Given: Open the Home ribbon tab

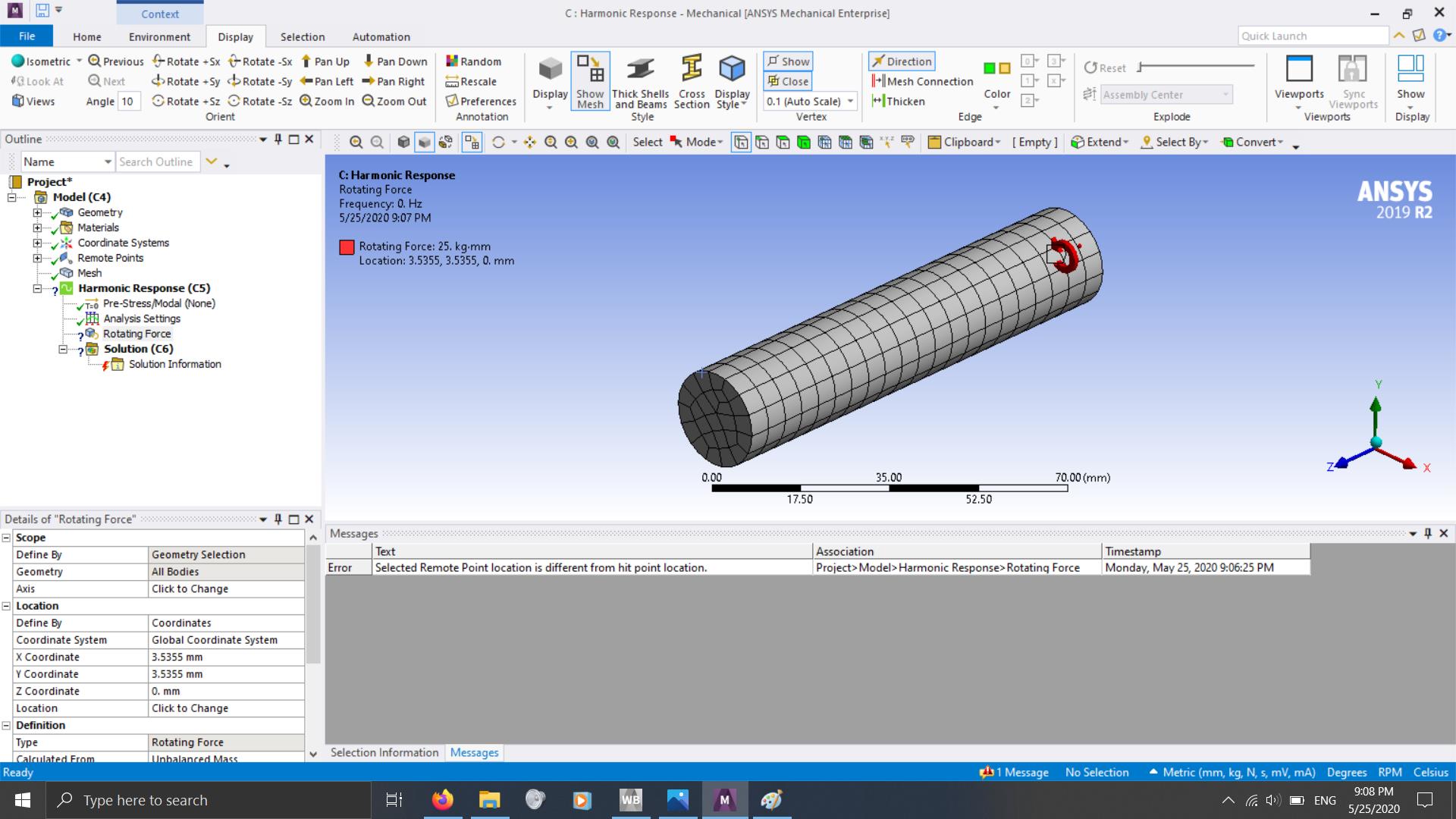Looking at the screenshot, I should (x=87, y=36).
